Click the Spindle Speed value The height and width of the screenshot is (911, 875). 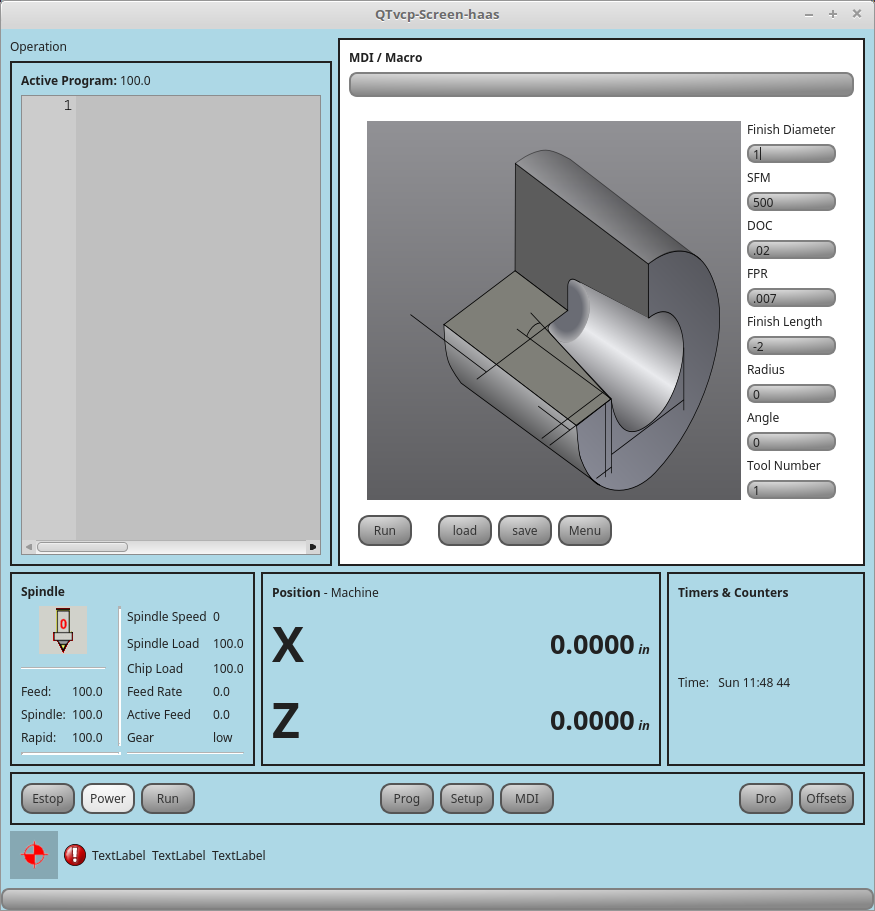216,616
